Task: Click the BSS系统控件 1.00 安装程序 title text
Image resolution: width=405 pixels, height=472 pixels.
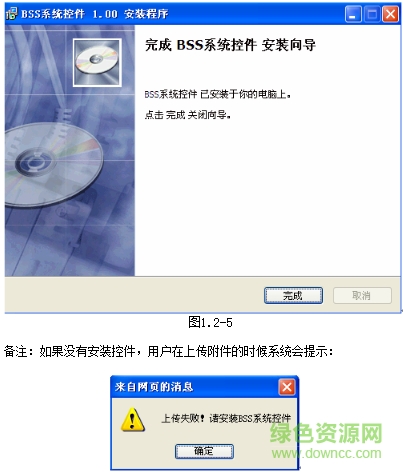Action: click(95, 14)
